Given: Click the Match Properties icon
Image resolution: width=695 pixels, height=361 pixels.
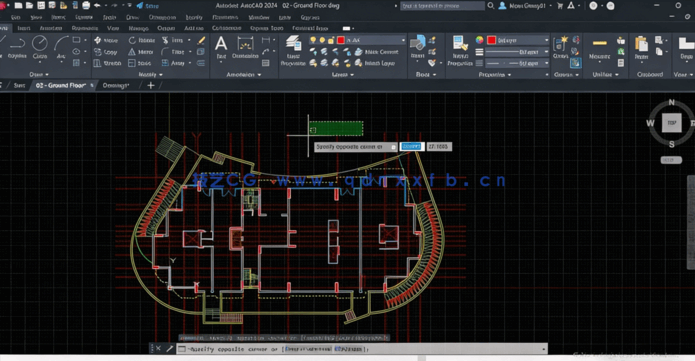Looking at the screenshot, I should [460, 50].
